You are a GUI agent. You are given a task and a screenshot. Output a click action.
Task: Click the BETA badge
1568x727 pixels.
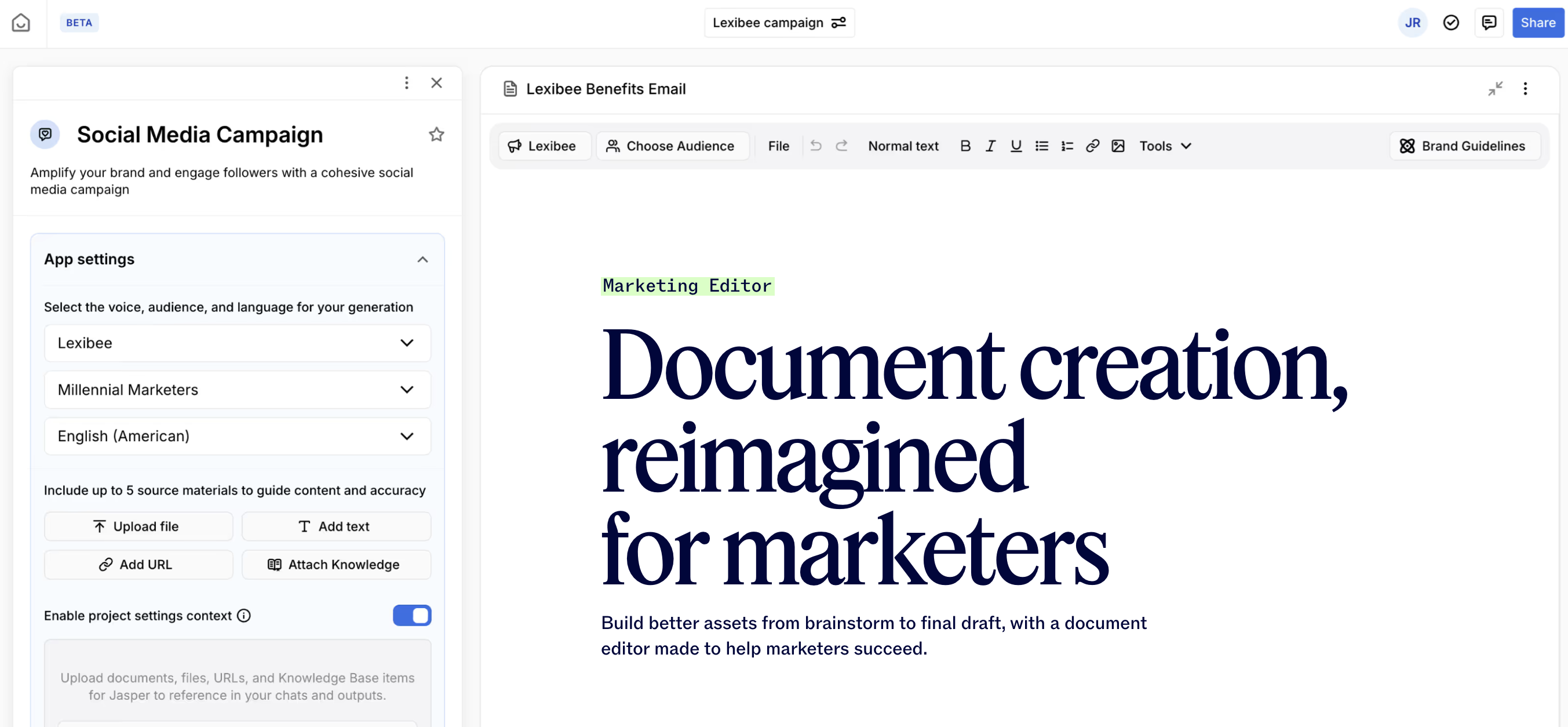pyautogui.click(x=79, y=23)
